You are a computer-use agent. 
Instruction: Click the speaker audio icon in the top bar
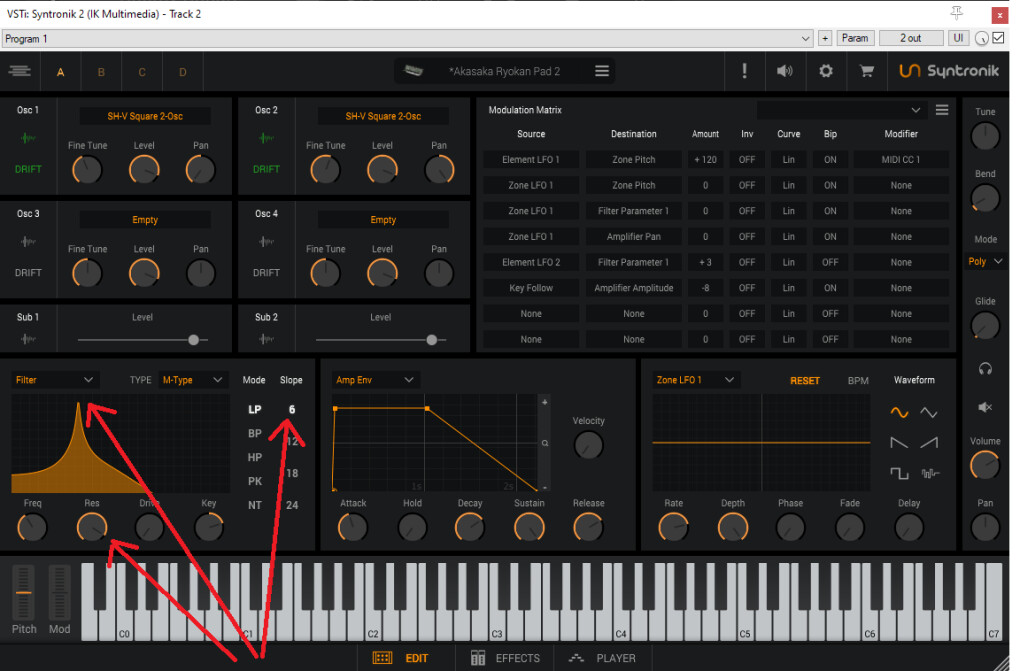coord(785,71)
